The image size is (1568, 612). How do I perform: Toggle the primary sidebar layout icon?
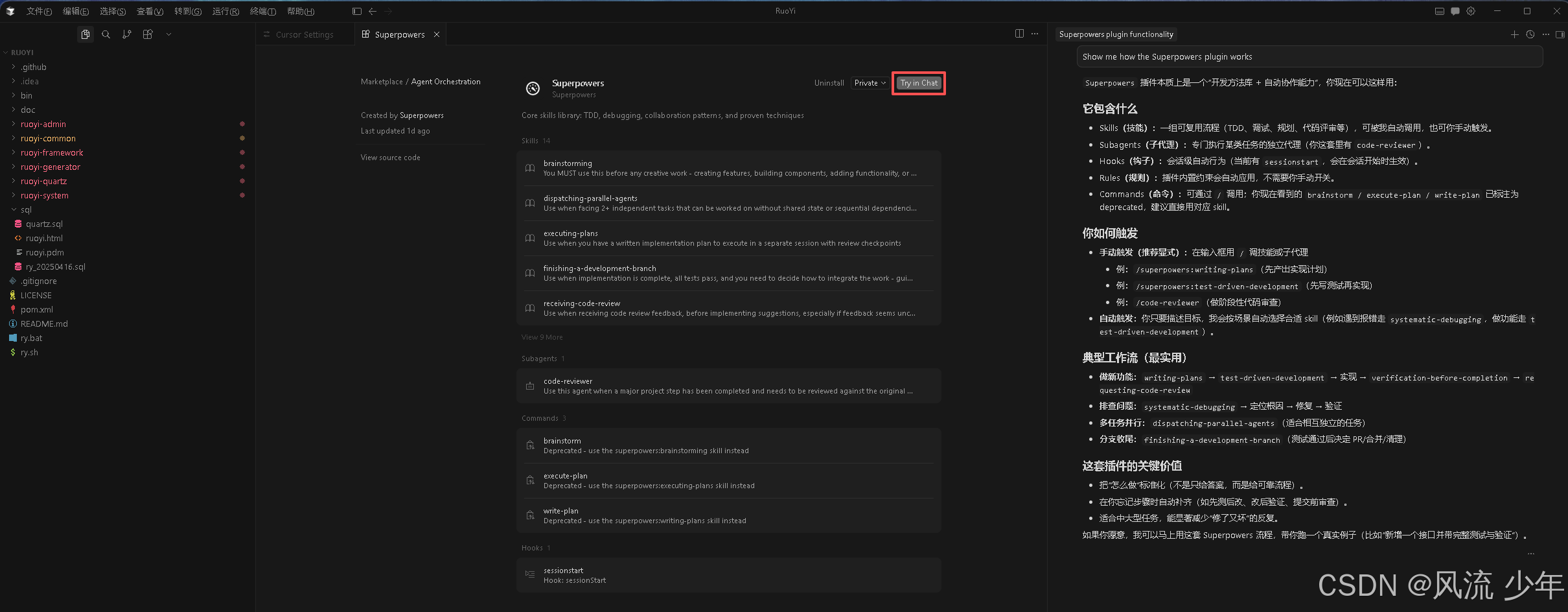pyautogui.click(x=357, y=11)
